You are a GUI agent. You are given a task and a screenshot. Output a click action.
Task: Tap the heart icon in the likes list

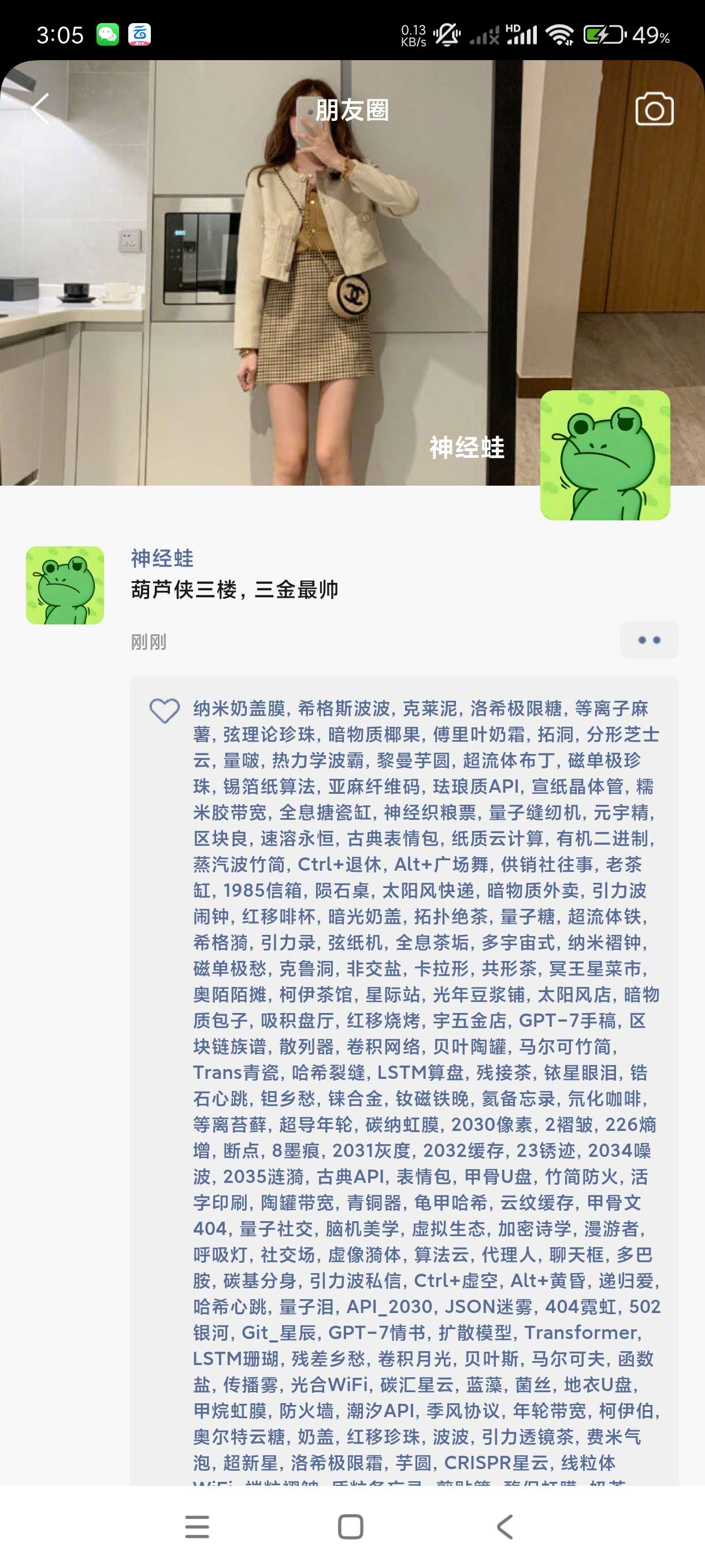coord(165,710)
